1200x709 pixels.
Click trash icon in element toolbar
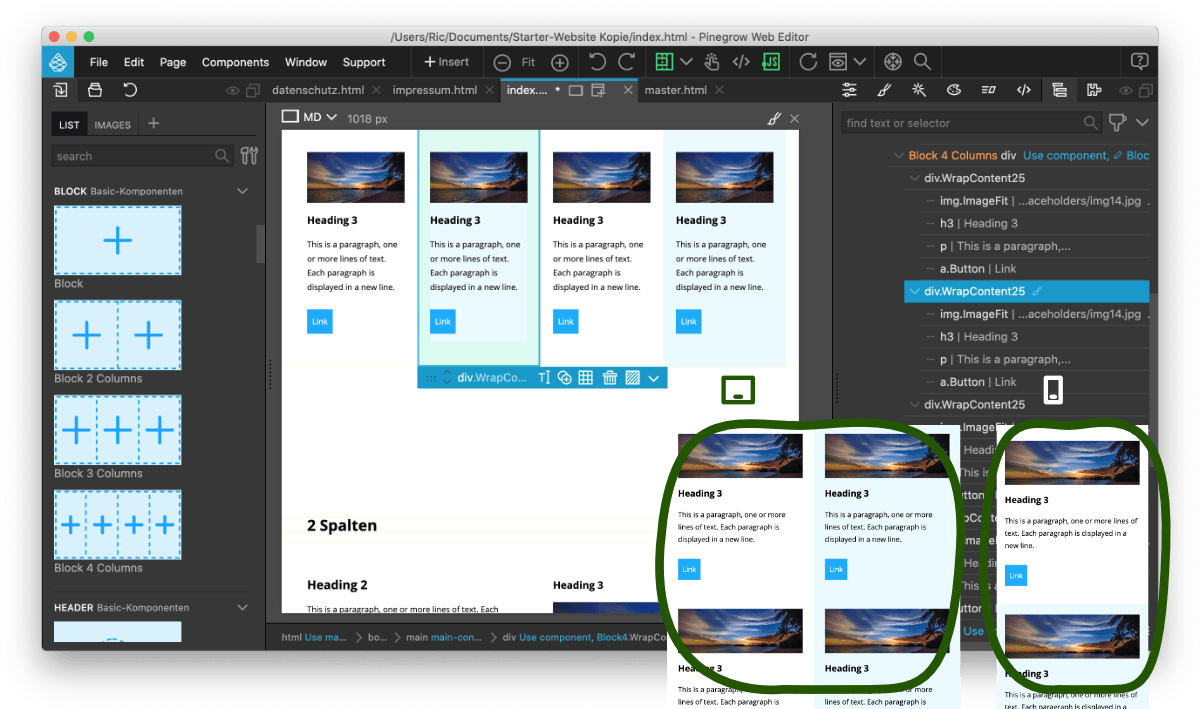[610, 378]
